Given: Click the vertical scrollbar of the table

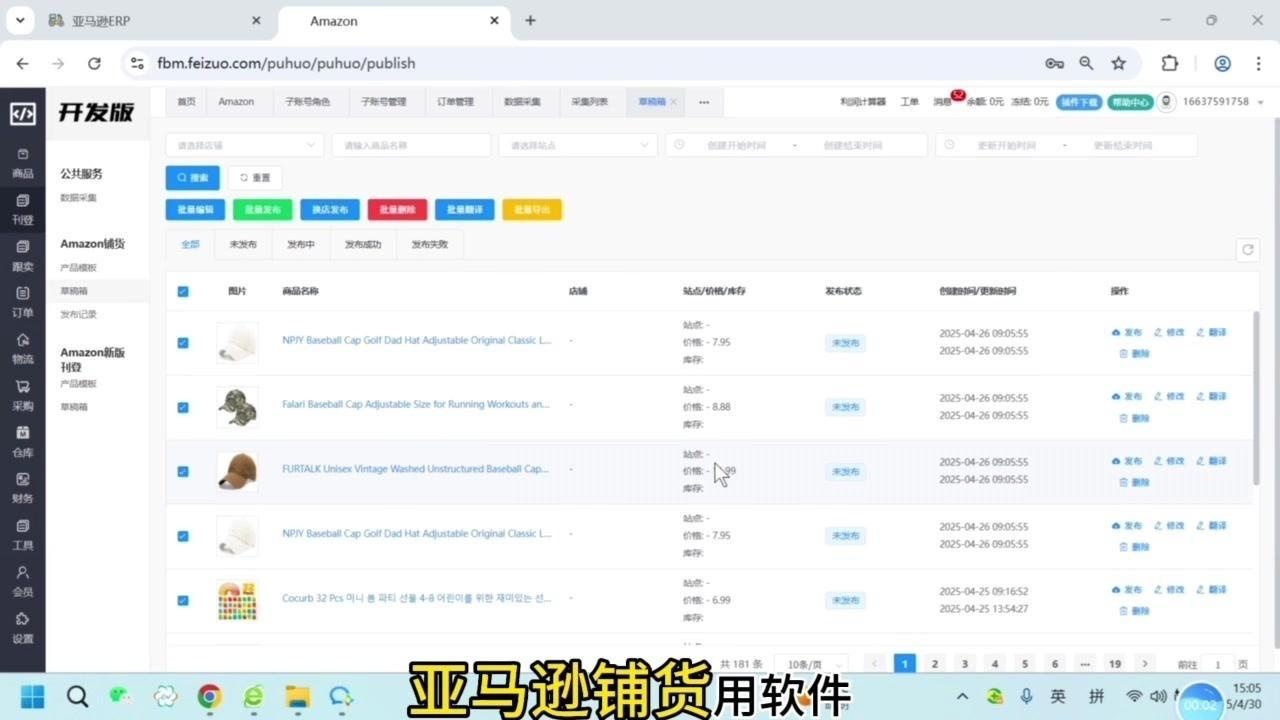Looking at the screenshot, I should (1257, 400).
